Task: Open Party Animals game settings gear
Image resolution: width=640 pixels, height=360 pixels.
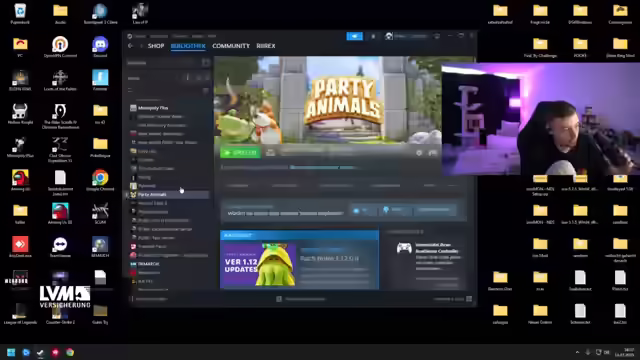Action: pos(419,153)
